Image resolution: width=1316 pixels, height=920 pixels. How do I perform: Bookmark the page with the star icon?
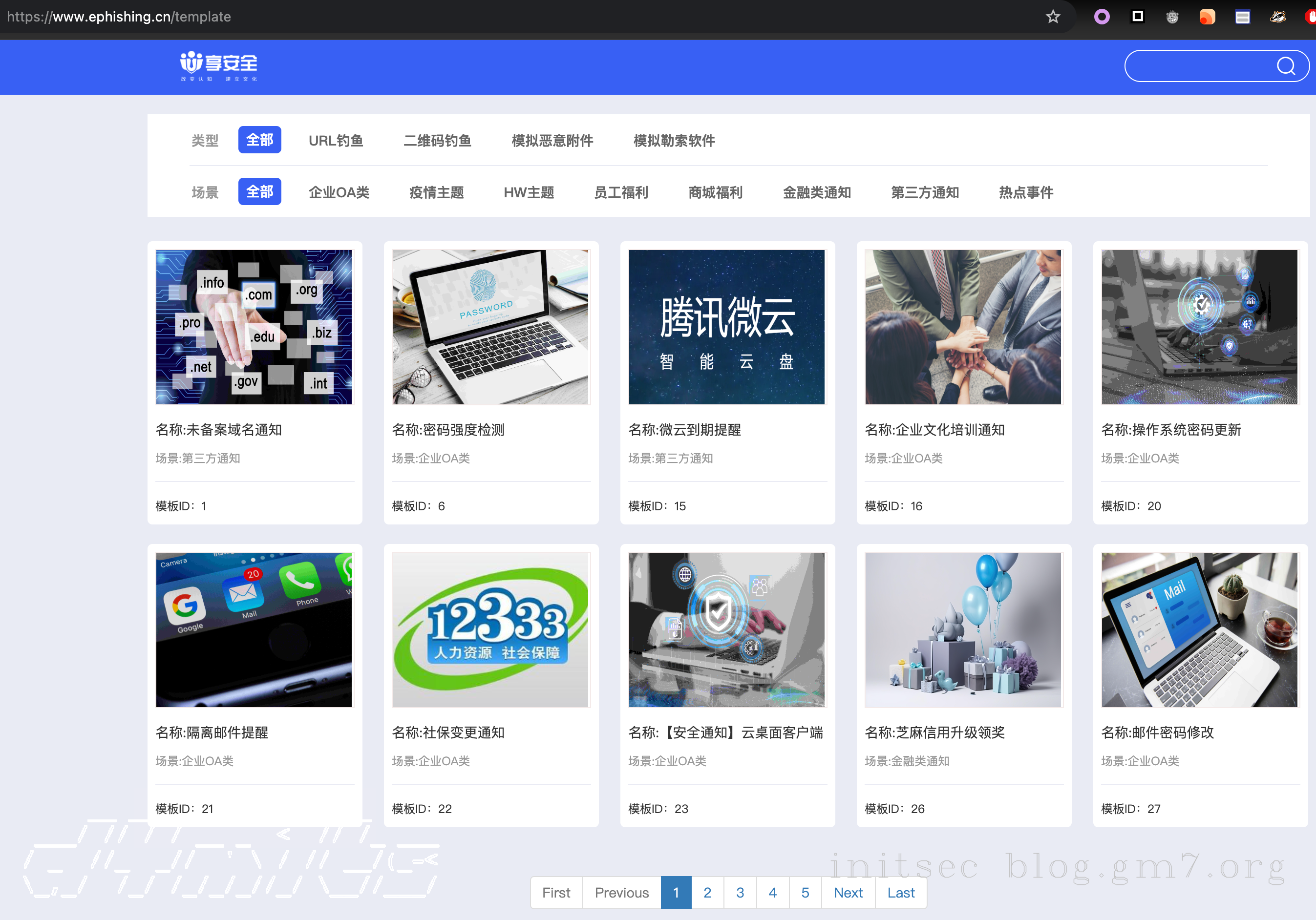[x=1052, y=17]
